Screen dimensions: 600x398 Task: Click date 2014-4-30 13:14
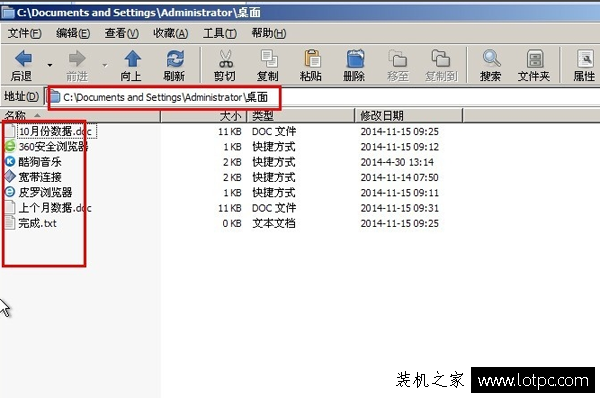pyautogui.click(x=397, y=162)
